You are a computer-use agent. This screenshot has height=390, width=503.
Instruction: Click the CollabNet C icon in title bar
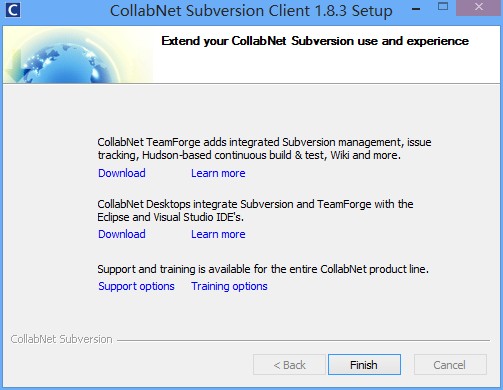[x=13, y=10]
